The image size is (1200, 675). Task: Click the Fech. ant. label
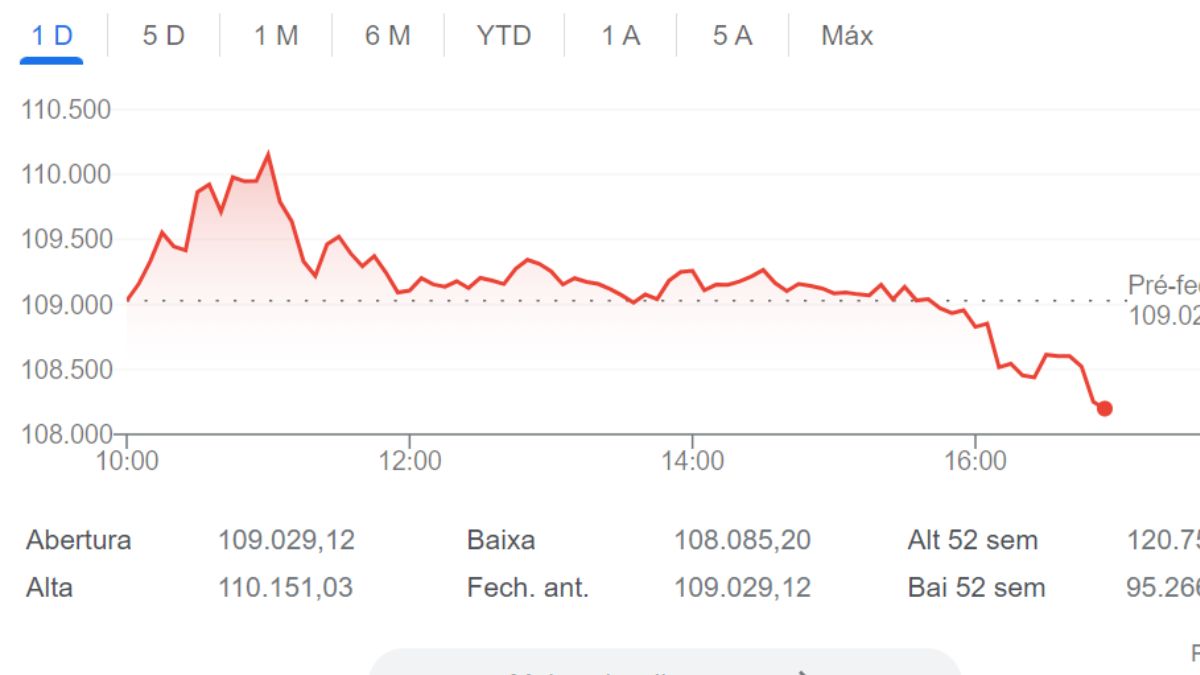[527, 587]
